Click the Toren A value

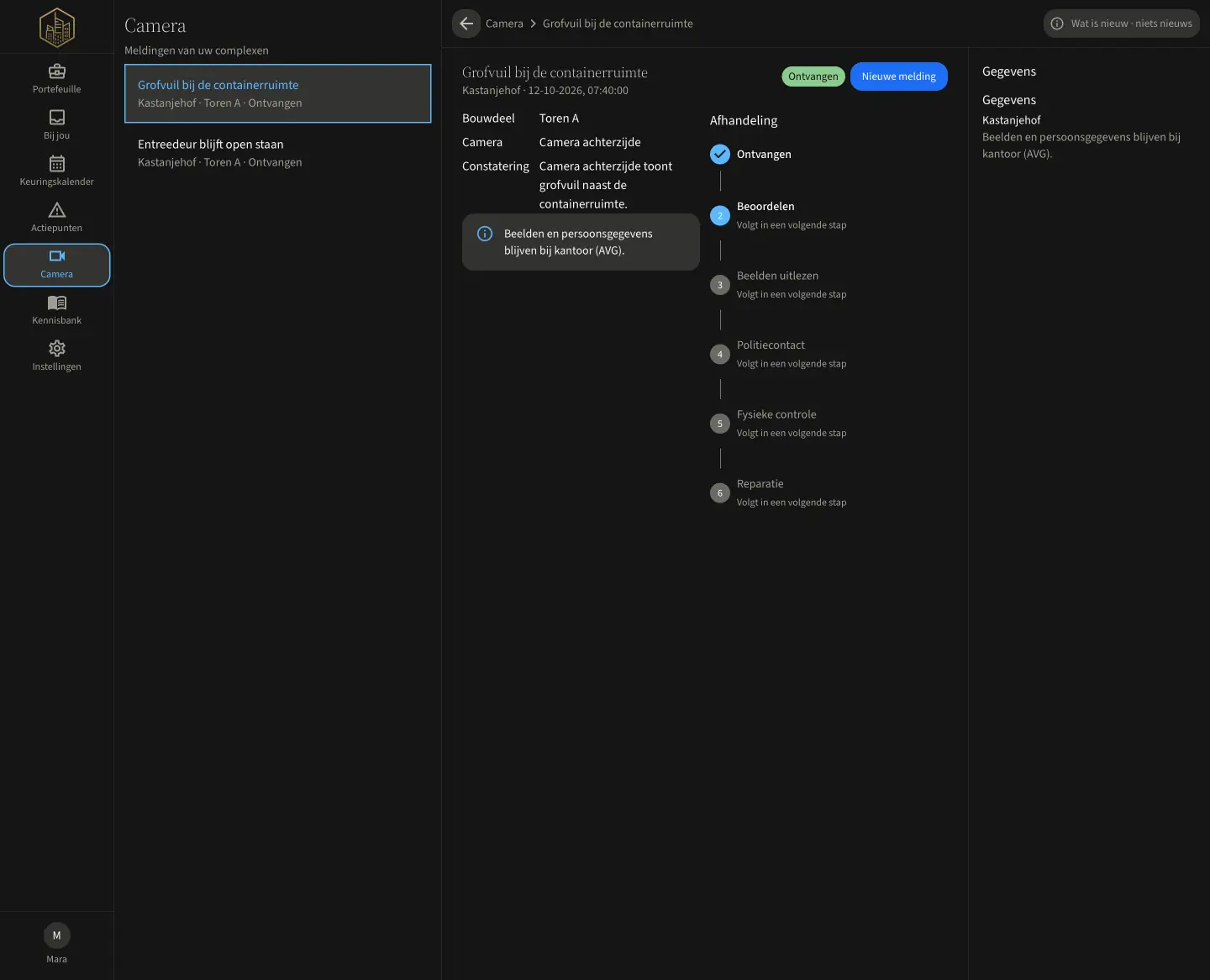click(559, 119)
